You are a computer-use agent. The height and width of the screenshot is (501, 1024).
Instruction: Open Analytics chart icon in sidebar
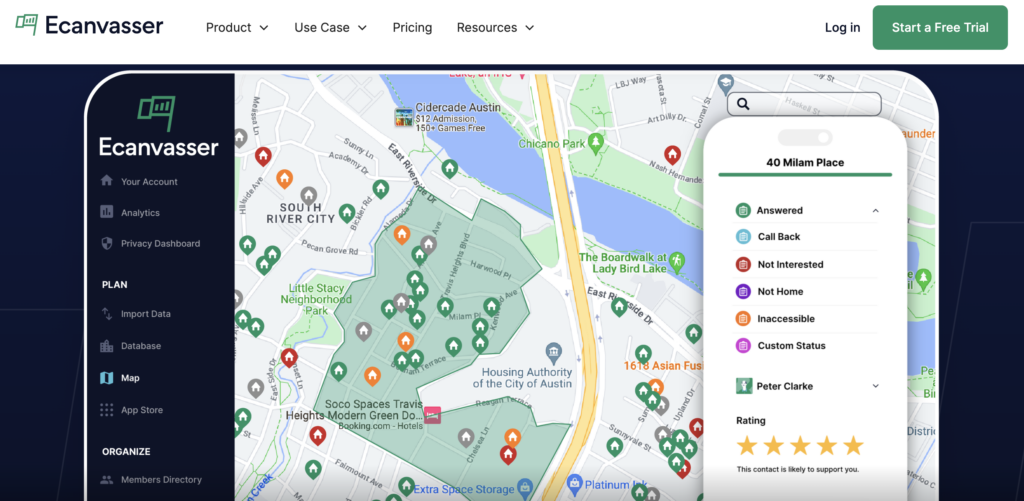click(106, 212)
